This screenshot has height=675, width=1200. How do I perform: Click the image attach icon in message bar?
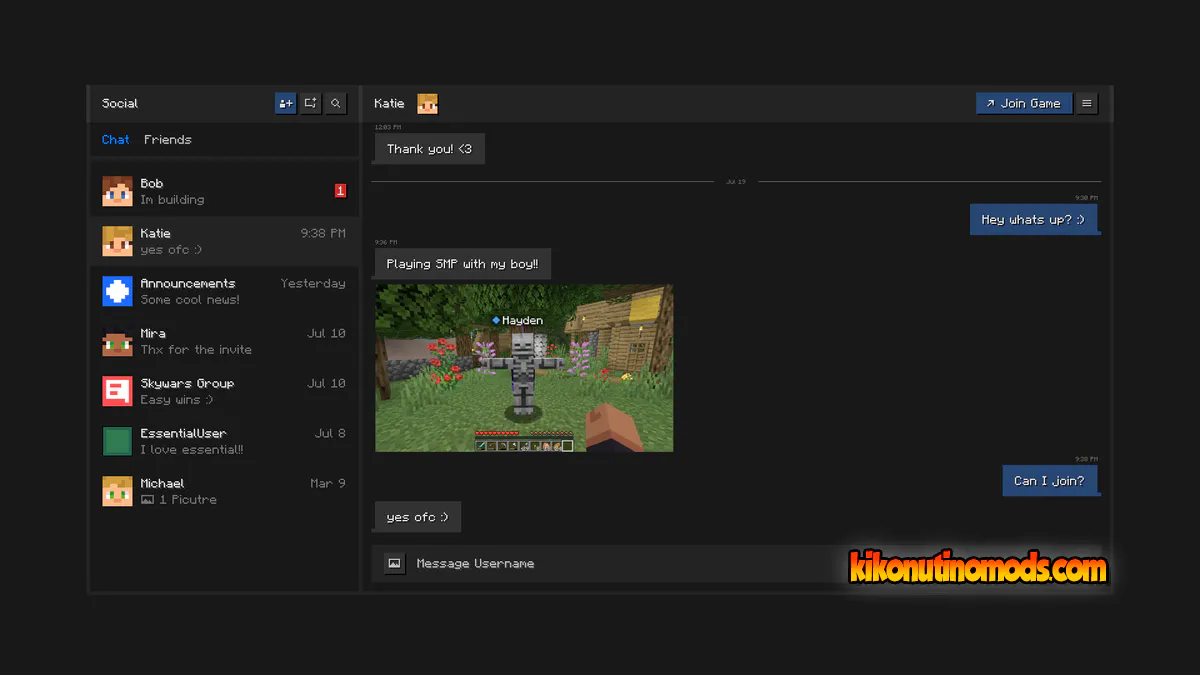click(x=395, y=564)
